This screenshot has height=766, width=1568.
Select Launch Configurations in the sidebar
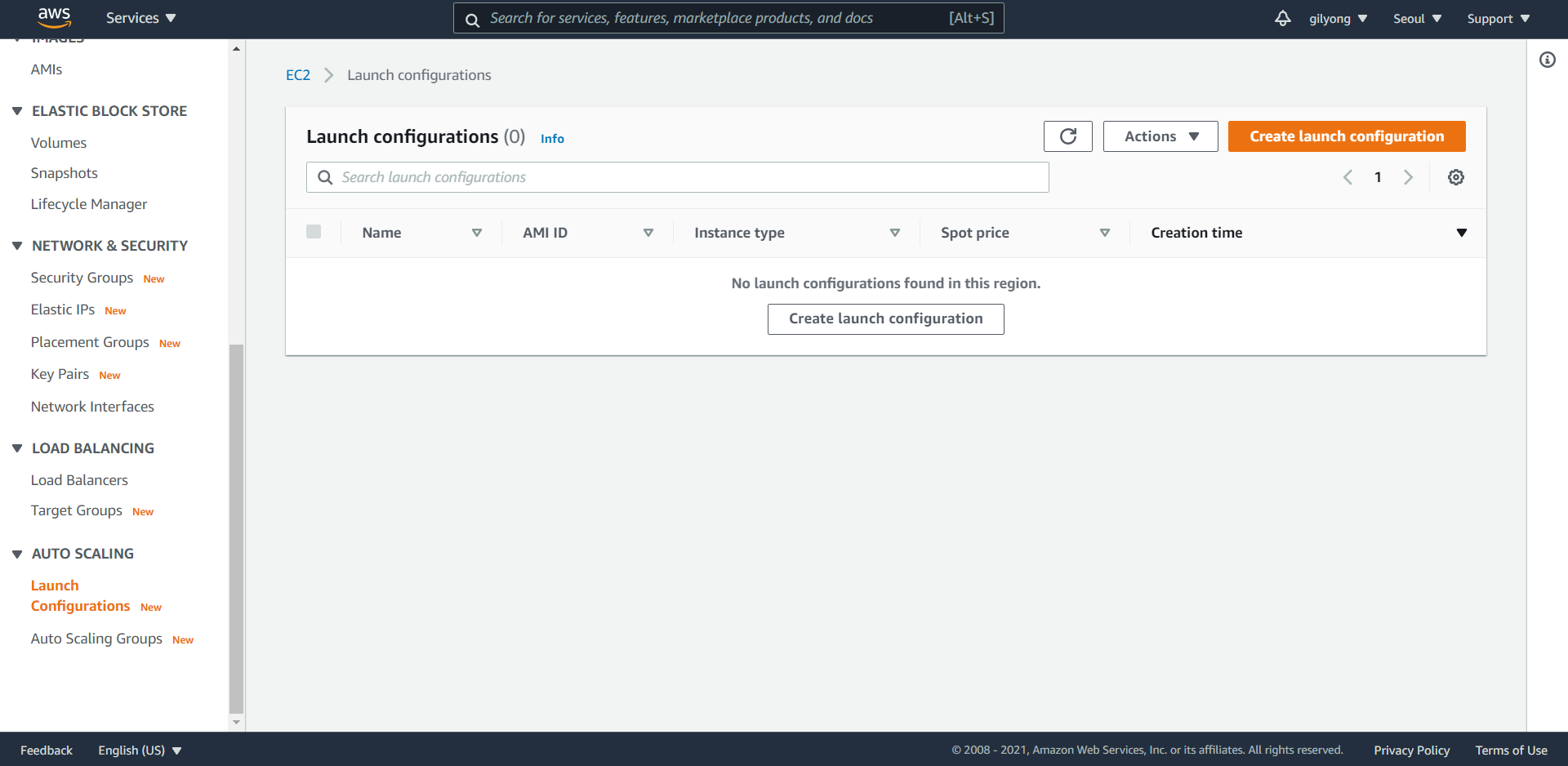coord(80,595)
